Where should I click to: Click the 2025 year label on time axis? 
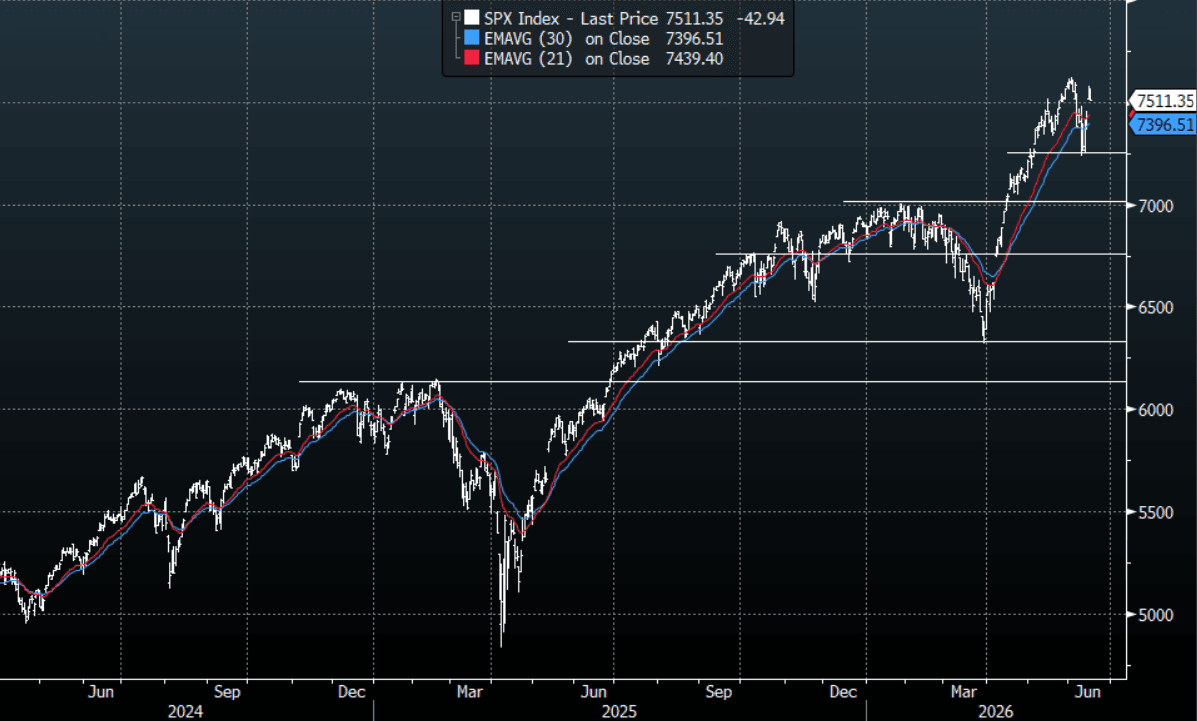tap(619, 711)
